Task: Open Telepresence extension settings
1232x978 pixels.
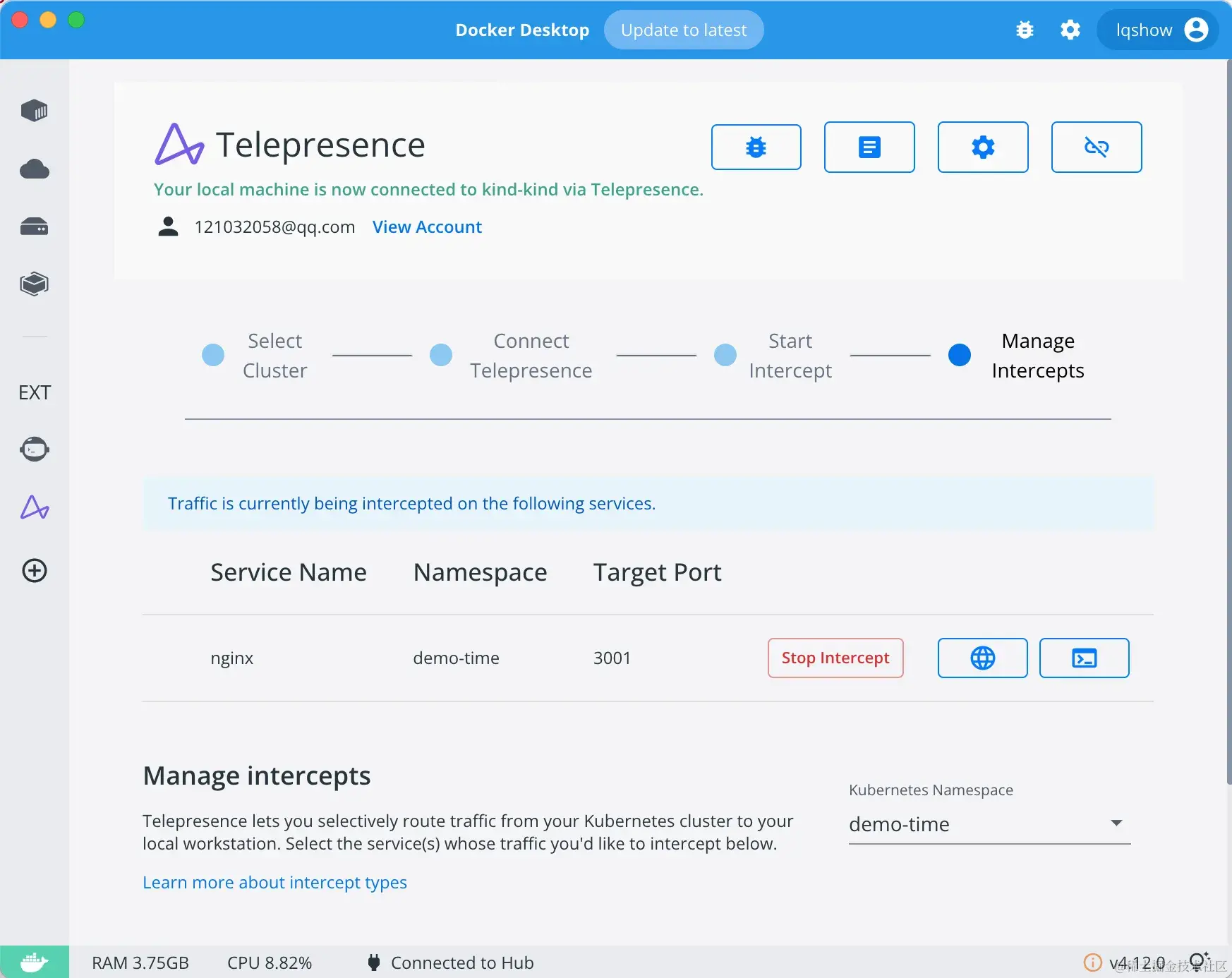Action: [x=983, y=147]
